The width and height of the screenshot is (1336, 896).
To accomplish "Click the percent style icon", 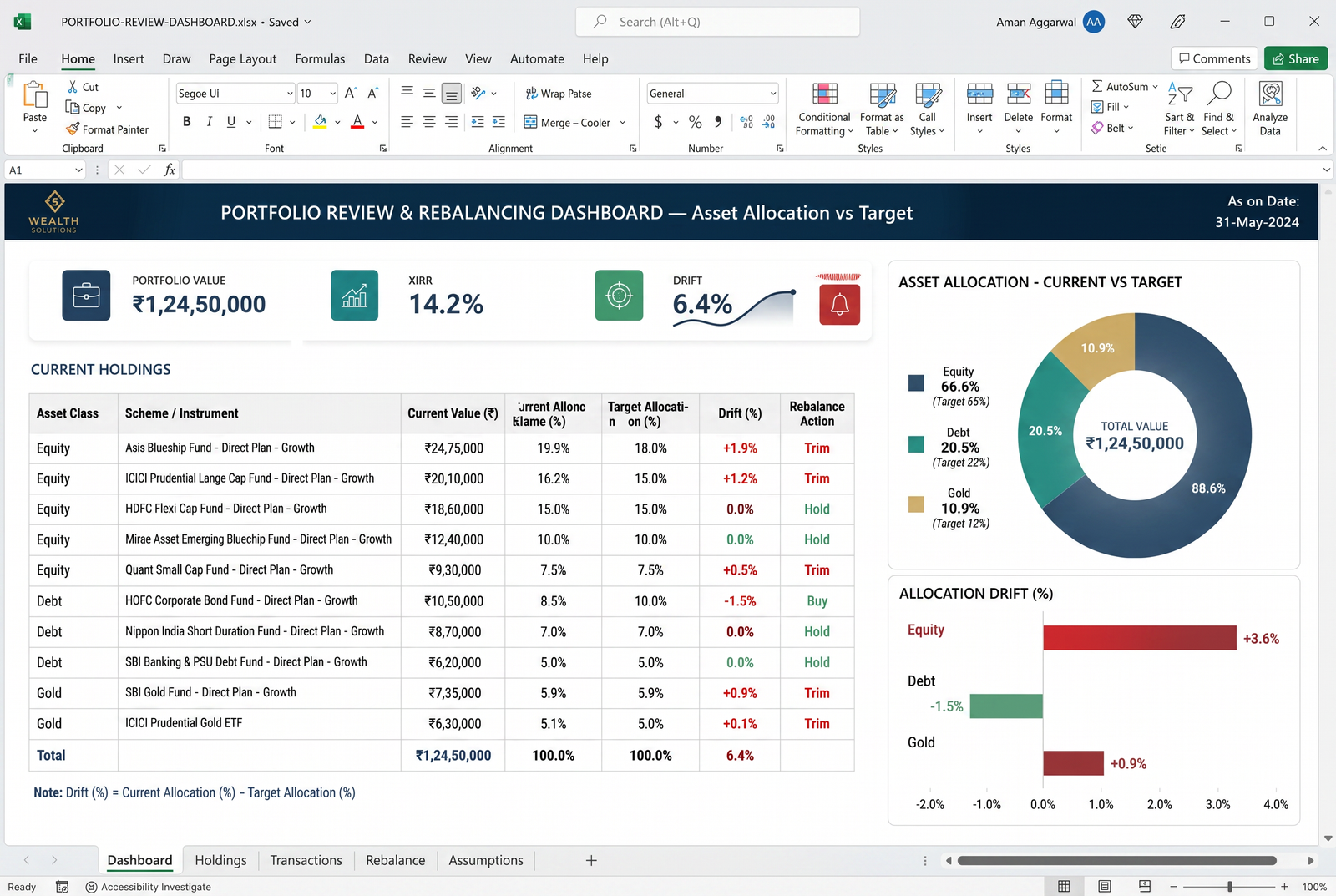I will point(696,122).
